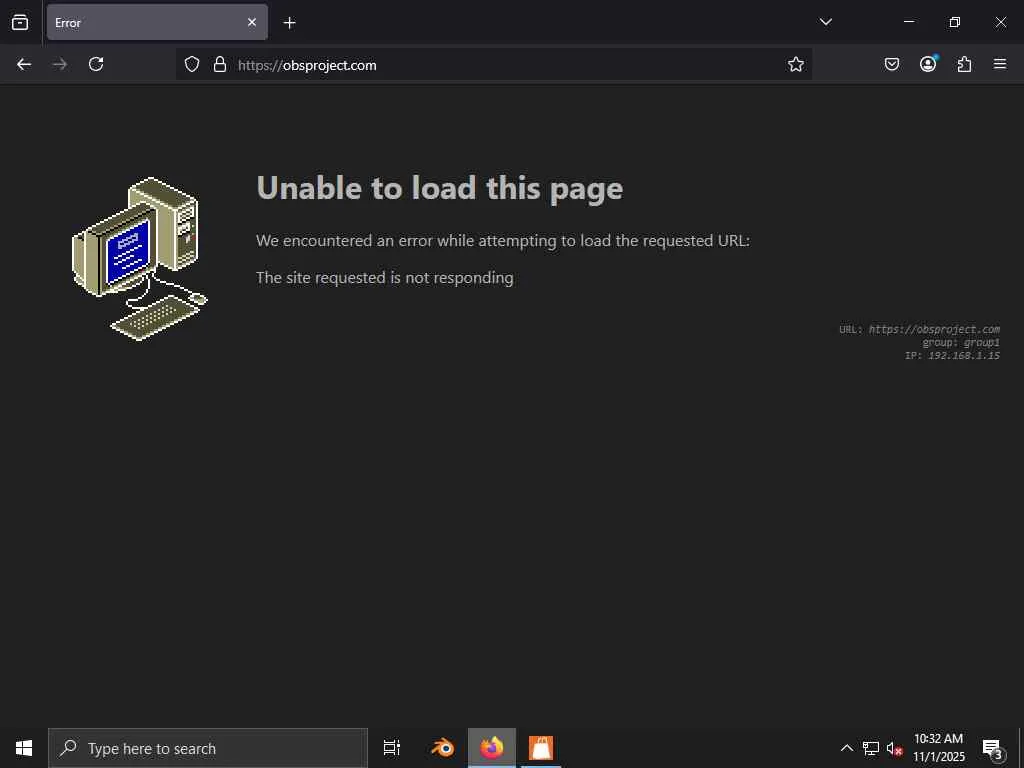Image resolution: width=1024 pixels, height=768 pixels.
Task: Open the Windows Start menu
Action: click(x=24, y=748)
